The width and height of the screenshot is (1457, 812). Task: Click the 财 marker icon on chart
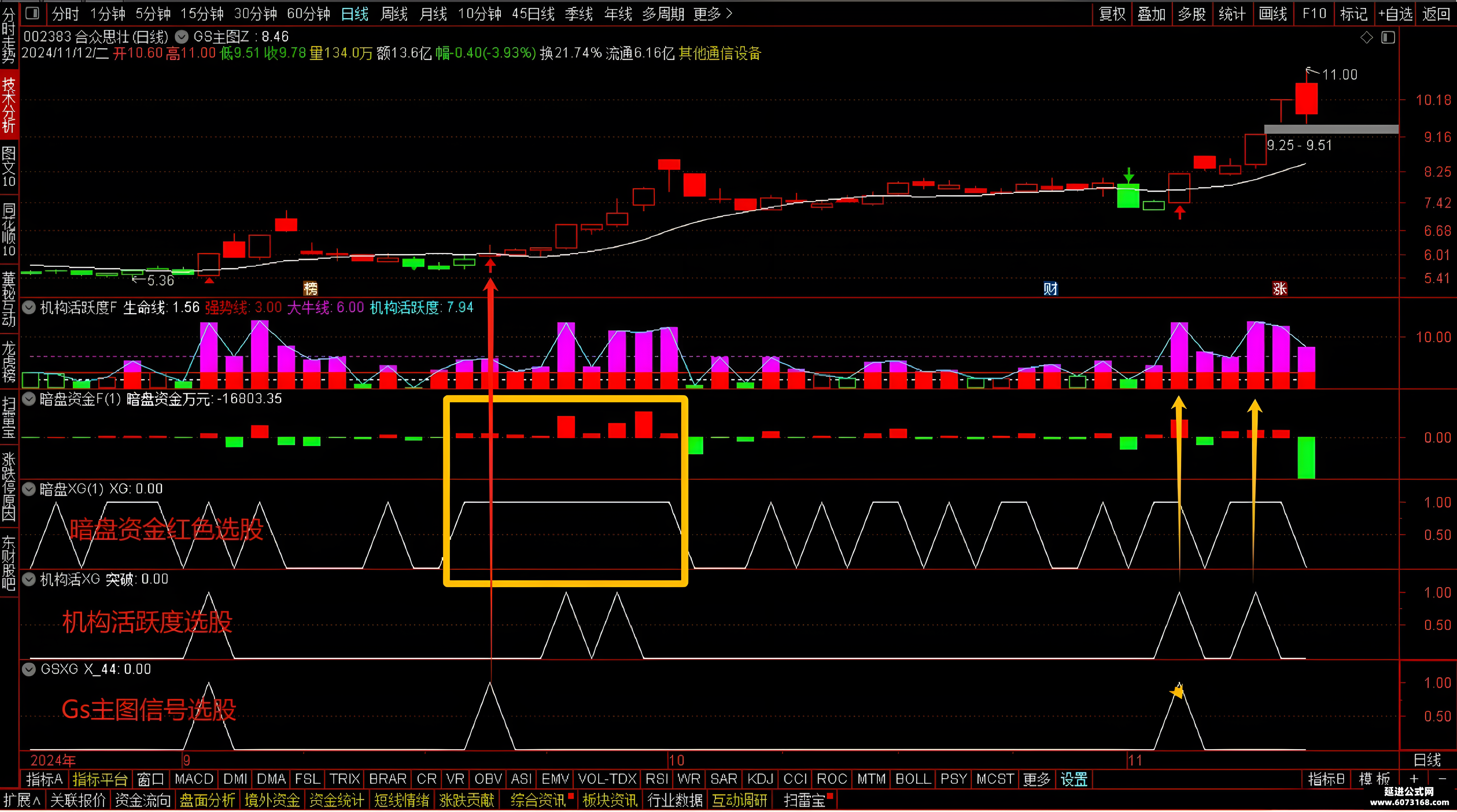click(1050, 289)
